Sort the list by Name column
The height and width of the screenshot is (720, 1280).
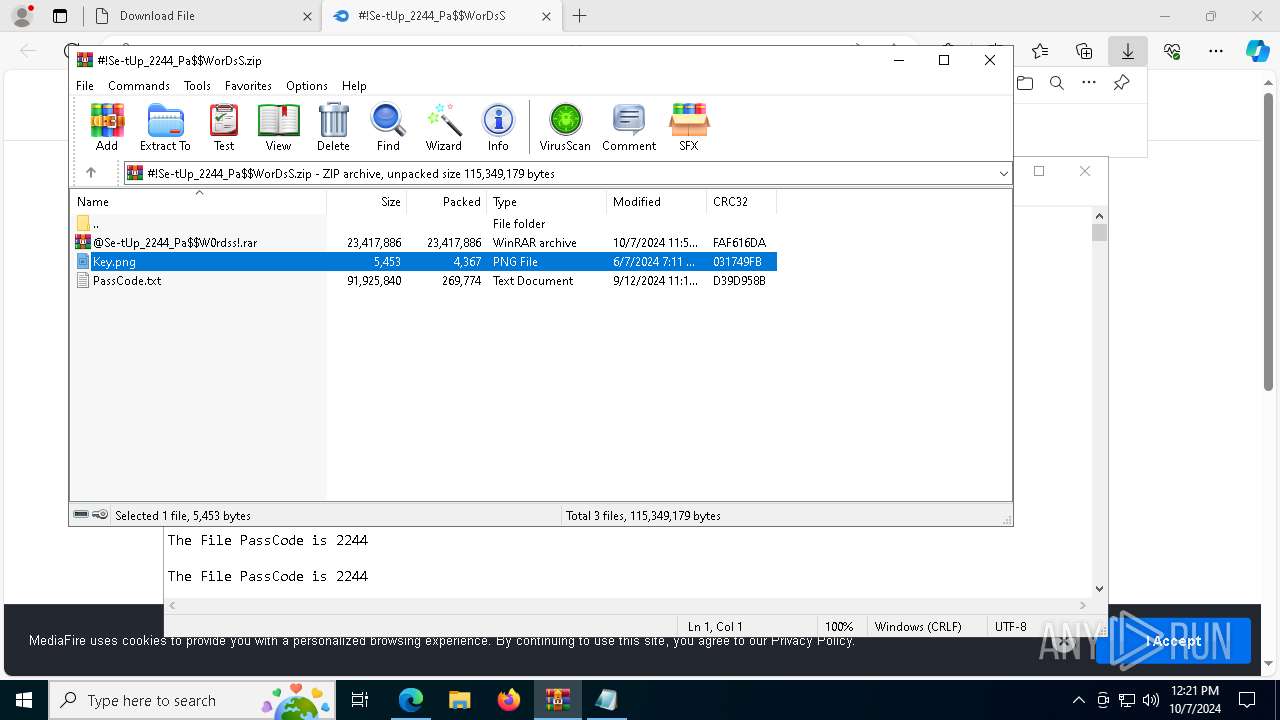(198, 201)
